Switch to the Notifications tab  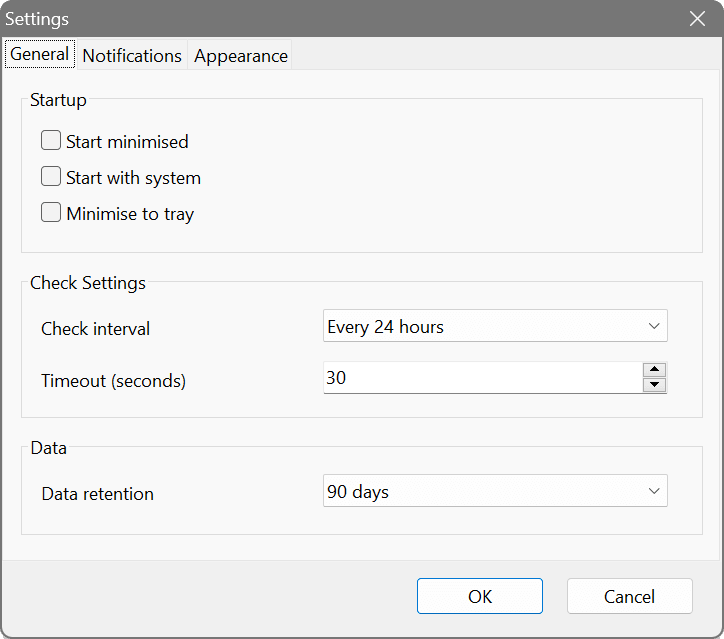(132, 55)
